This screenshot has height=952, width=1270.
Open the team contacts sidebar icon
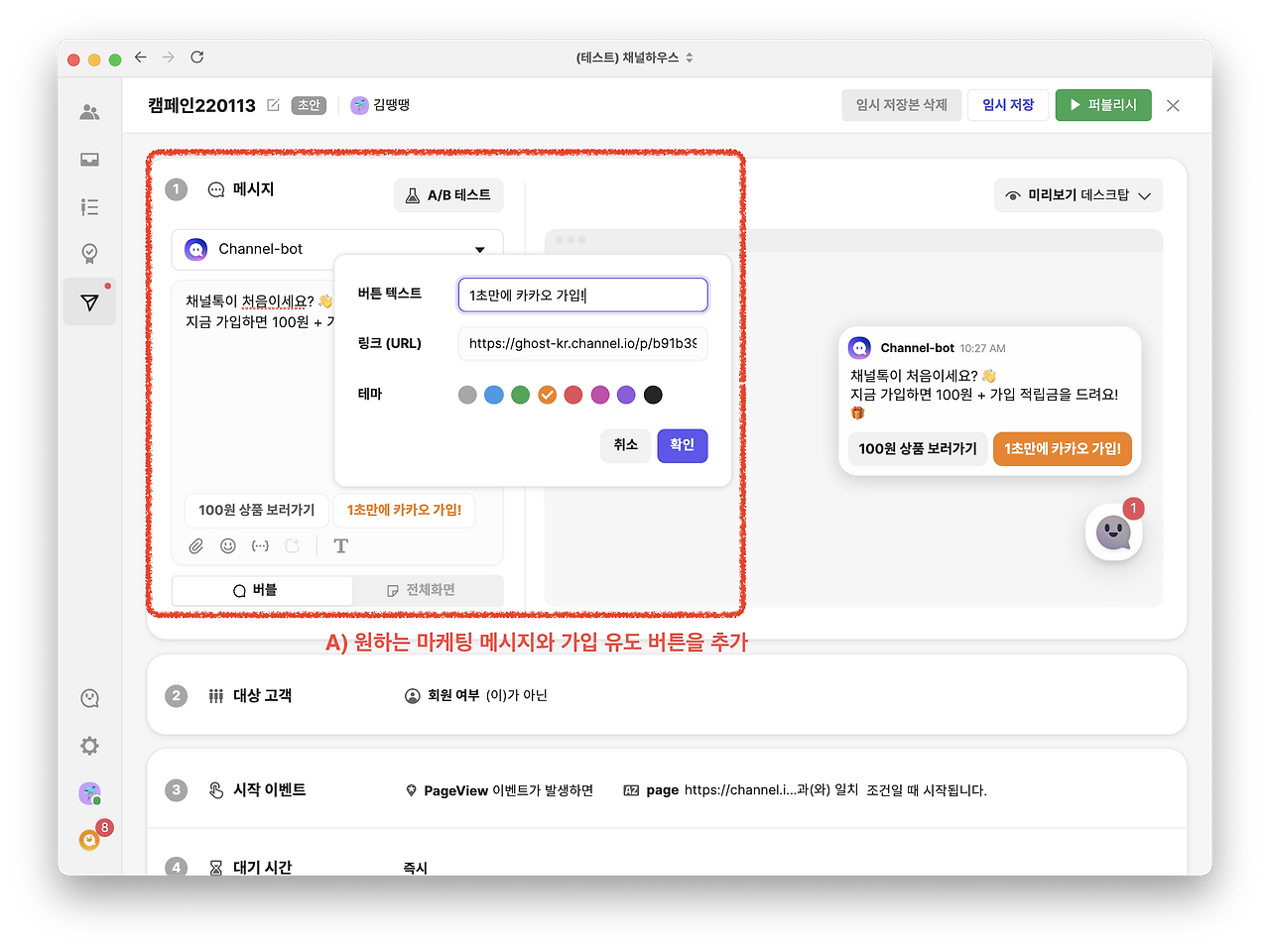[x=89, y=112]
